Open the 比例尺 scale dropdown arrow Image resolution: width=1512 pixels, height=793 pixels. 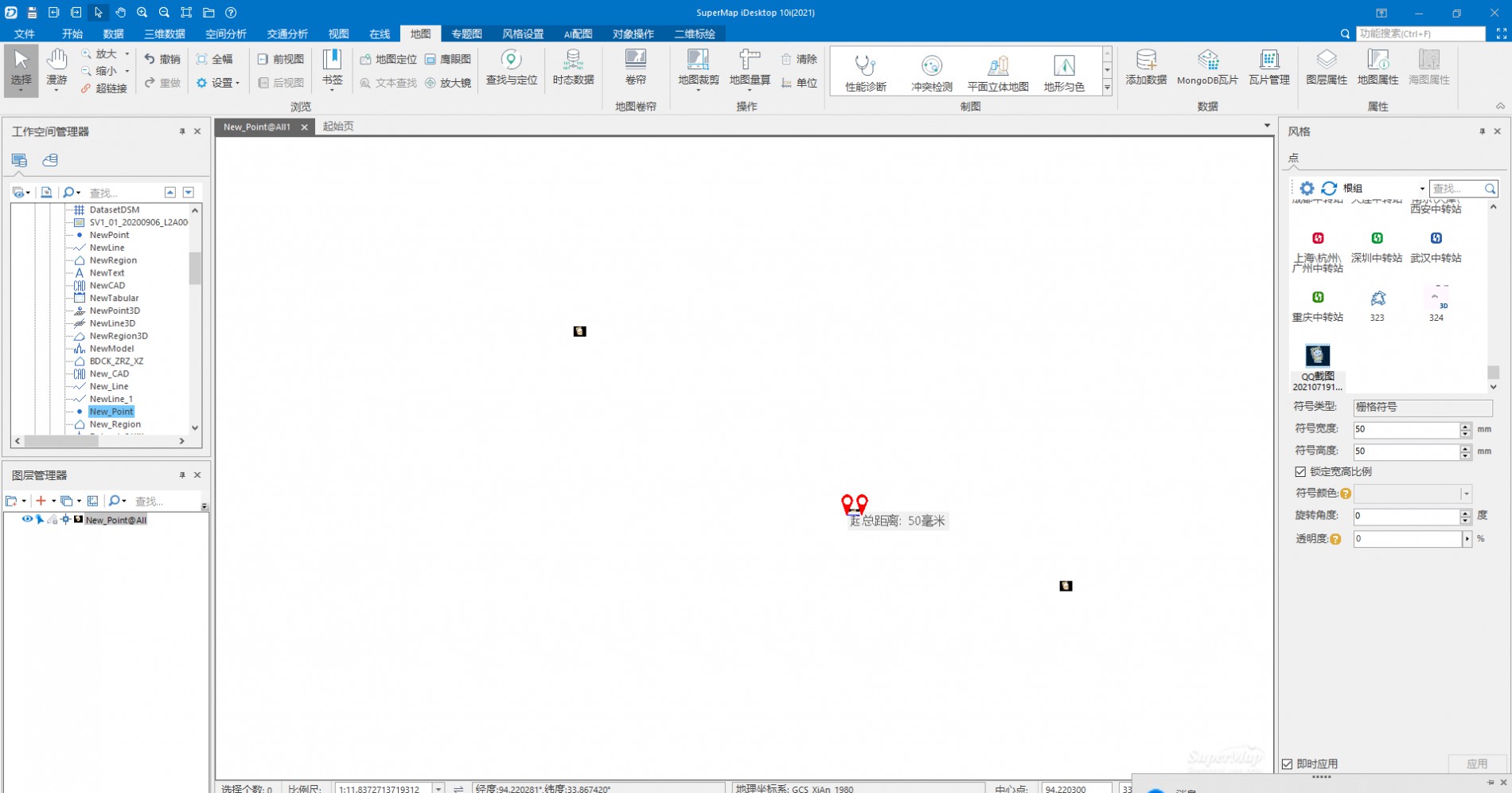coord(438,788)
